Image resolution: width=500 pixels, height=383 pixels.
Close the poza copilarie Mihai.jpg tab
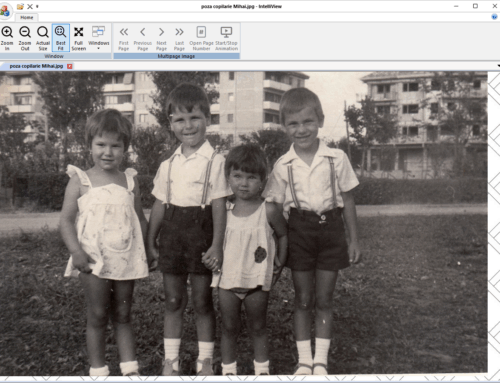[x=70, y=66]
